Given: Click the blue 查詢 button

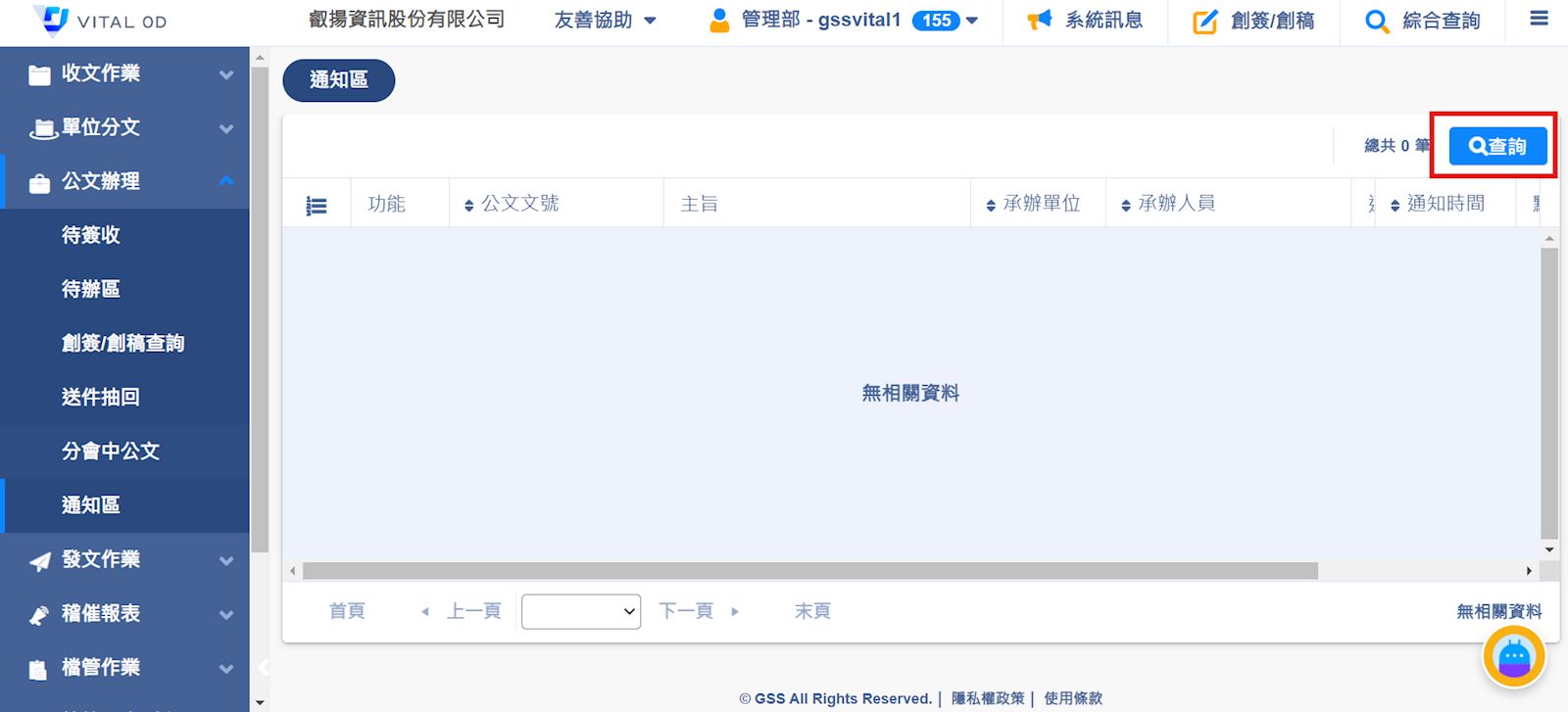Looking at the screenshot, I should 1497,146.
